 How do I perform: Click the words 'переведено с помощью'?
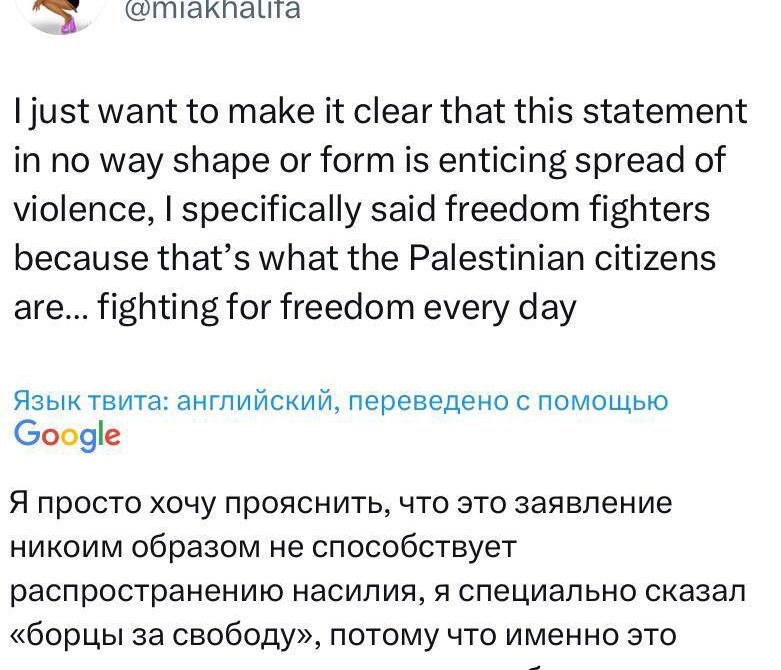(x=508, y=401)
